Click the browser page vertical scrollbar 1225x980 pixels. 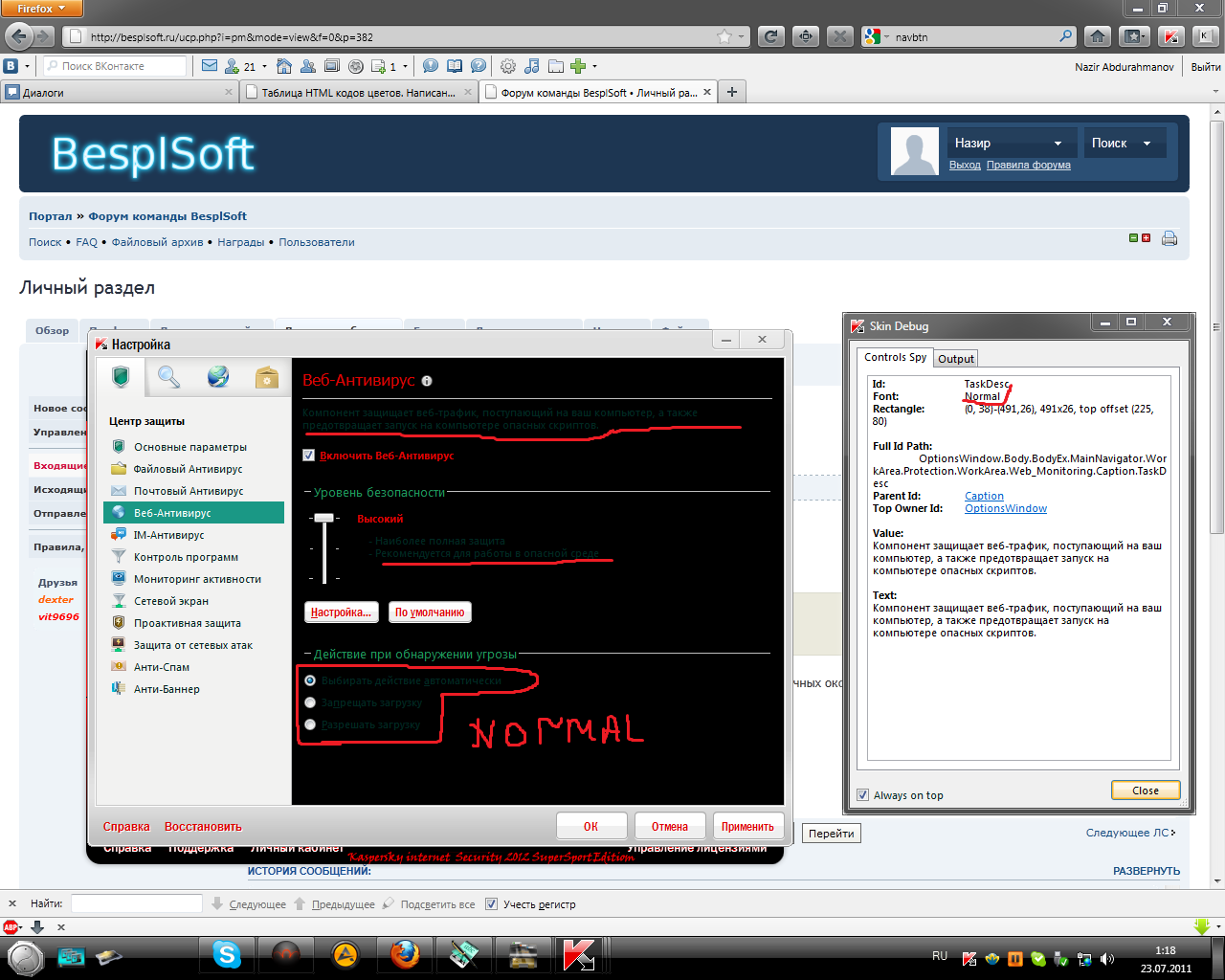[x=1217, y=325]
